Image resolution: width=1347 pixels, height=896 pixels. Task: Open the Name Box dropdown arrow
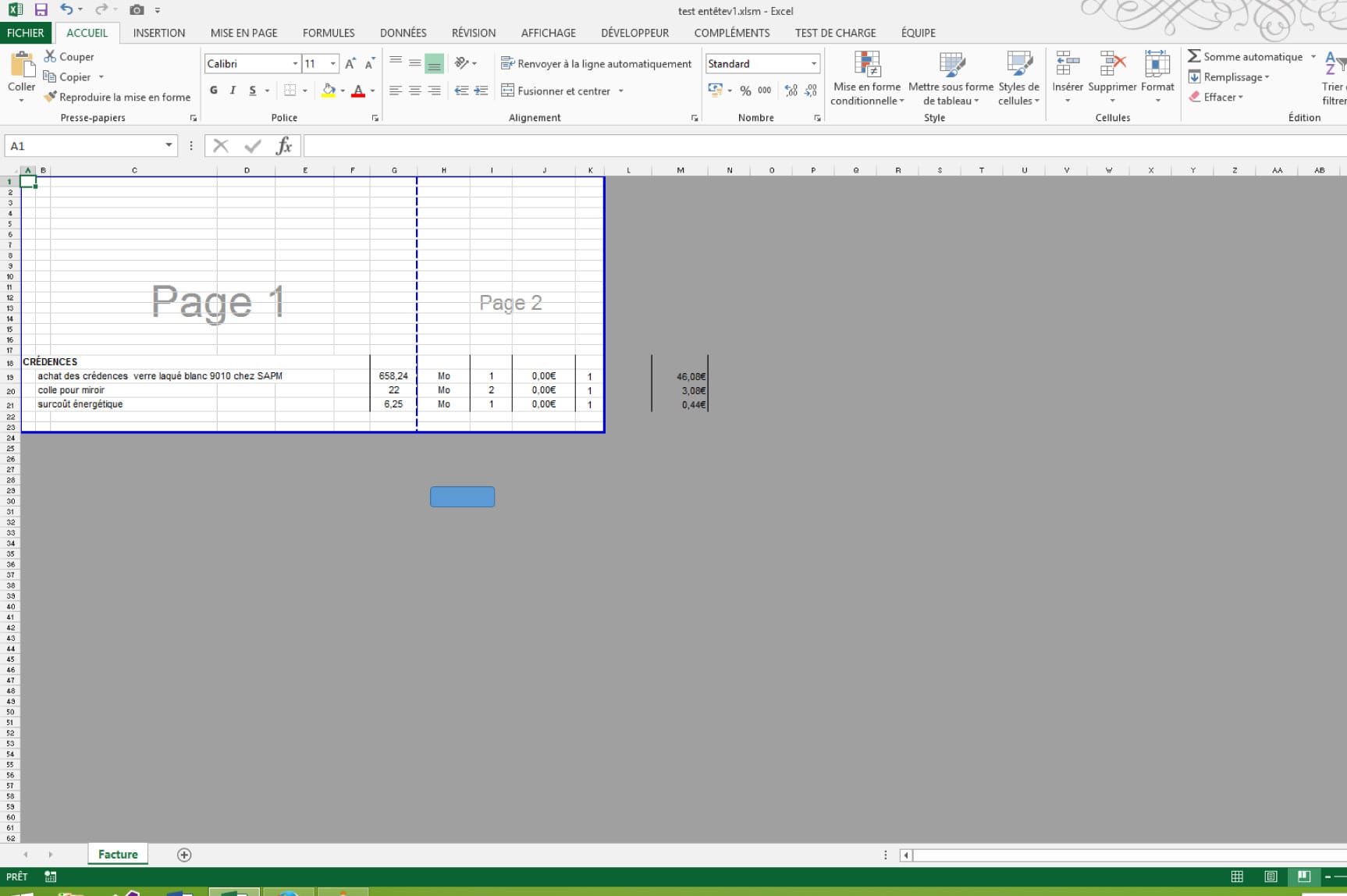[169, 146]
